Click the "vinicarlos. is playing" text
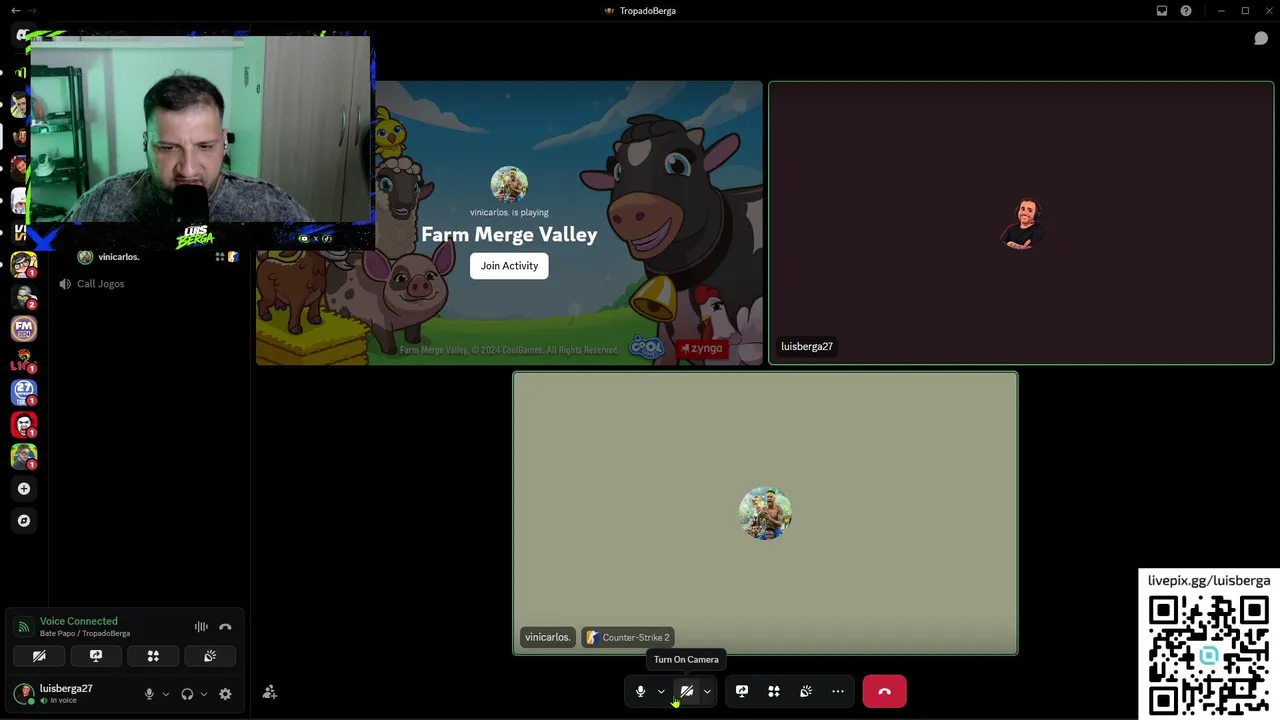The image size is (1280, 720). coord(509,213)
